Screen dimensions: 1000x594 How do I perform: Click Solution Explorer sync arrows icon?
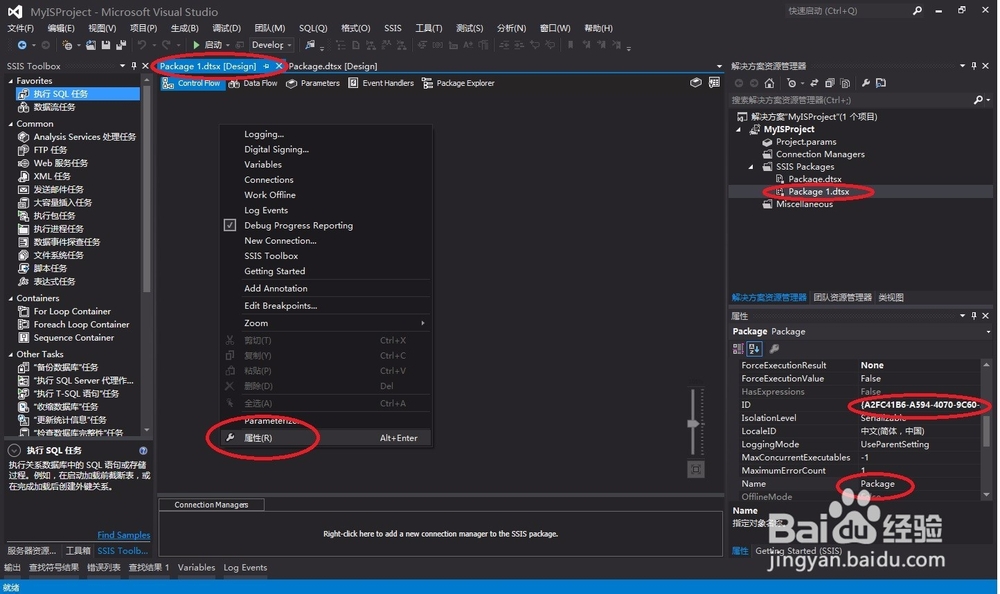coord(814,83)
